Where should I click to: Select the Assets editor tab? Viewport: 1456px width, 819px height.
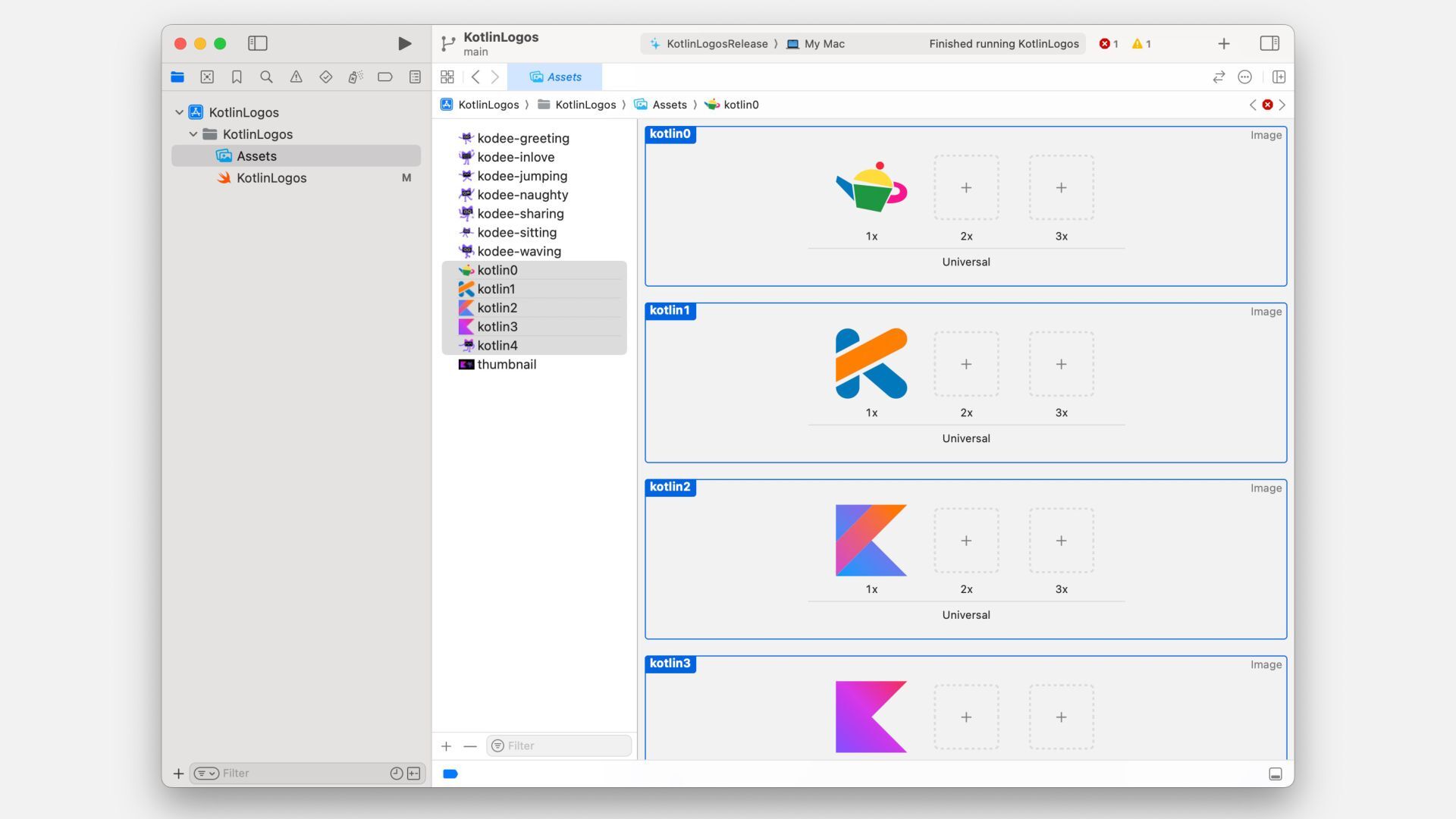click(x=555, y=77)
